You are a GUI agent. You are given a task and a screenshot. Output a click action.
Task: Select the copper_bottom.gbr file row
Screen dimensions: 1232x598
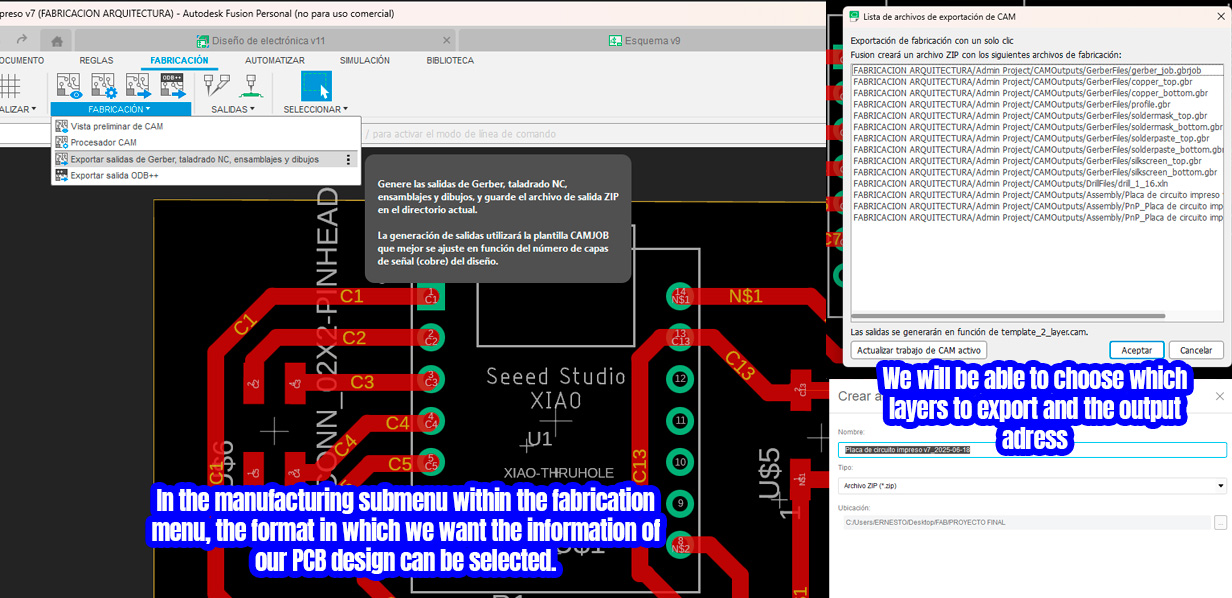1038,93
